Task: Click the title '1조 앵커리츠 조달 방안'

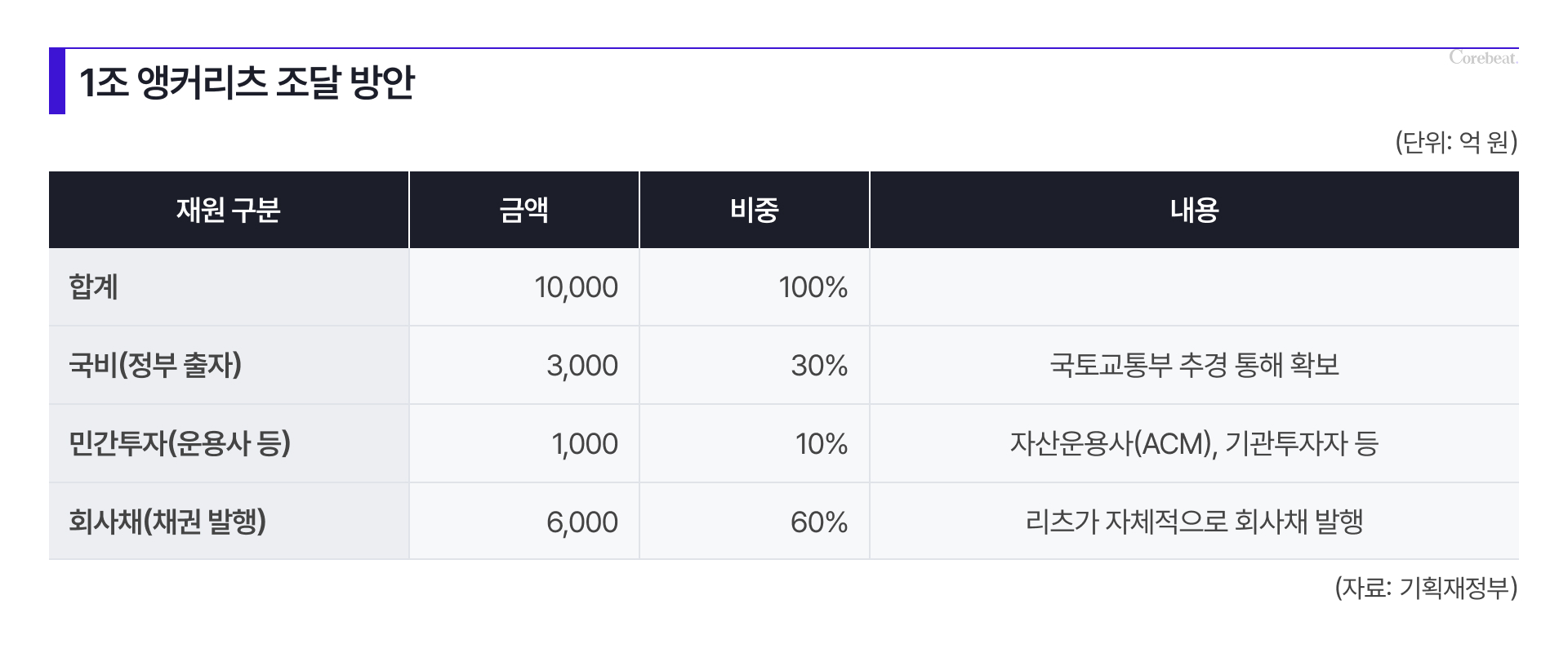Action: [x=247, y=82]
